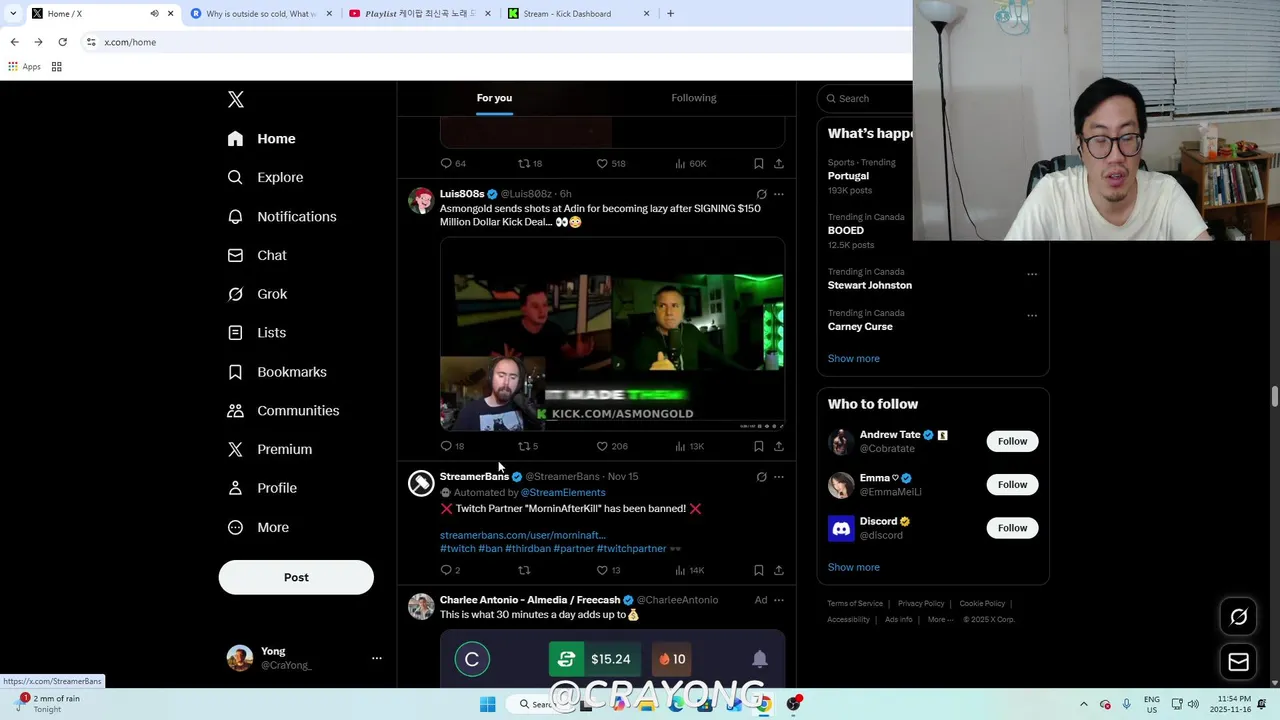This screenshot has height=720, width=1280.
Task: Open a new Chrome tab
Action: pyautogui.click(x=670, y=14)
